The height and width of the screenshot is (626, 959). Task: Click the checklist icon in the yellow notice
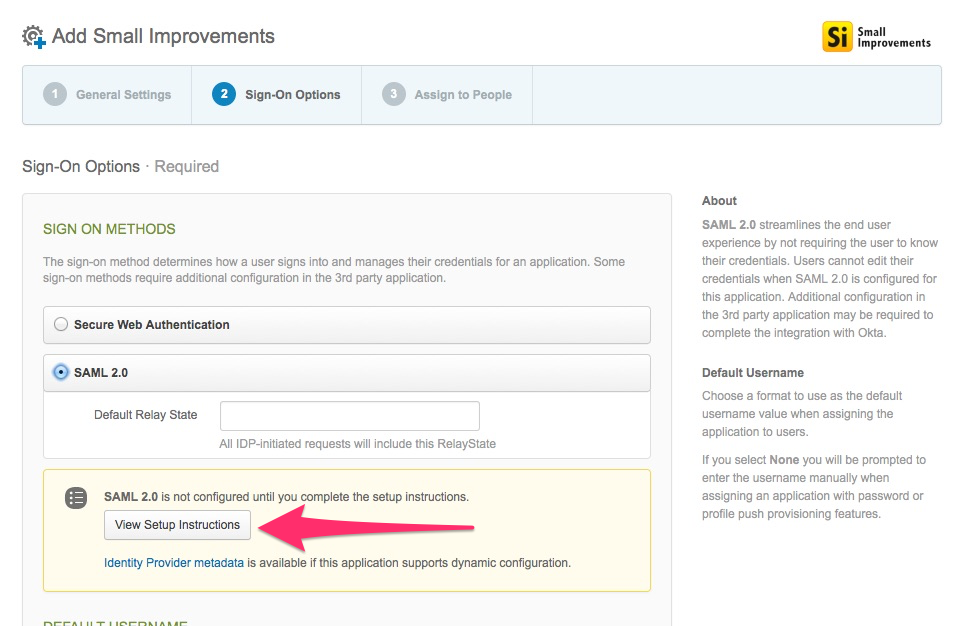[x=76, y=498]
